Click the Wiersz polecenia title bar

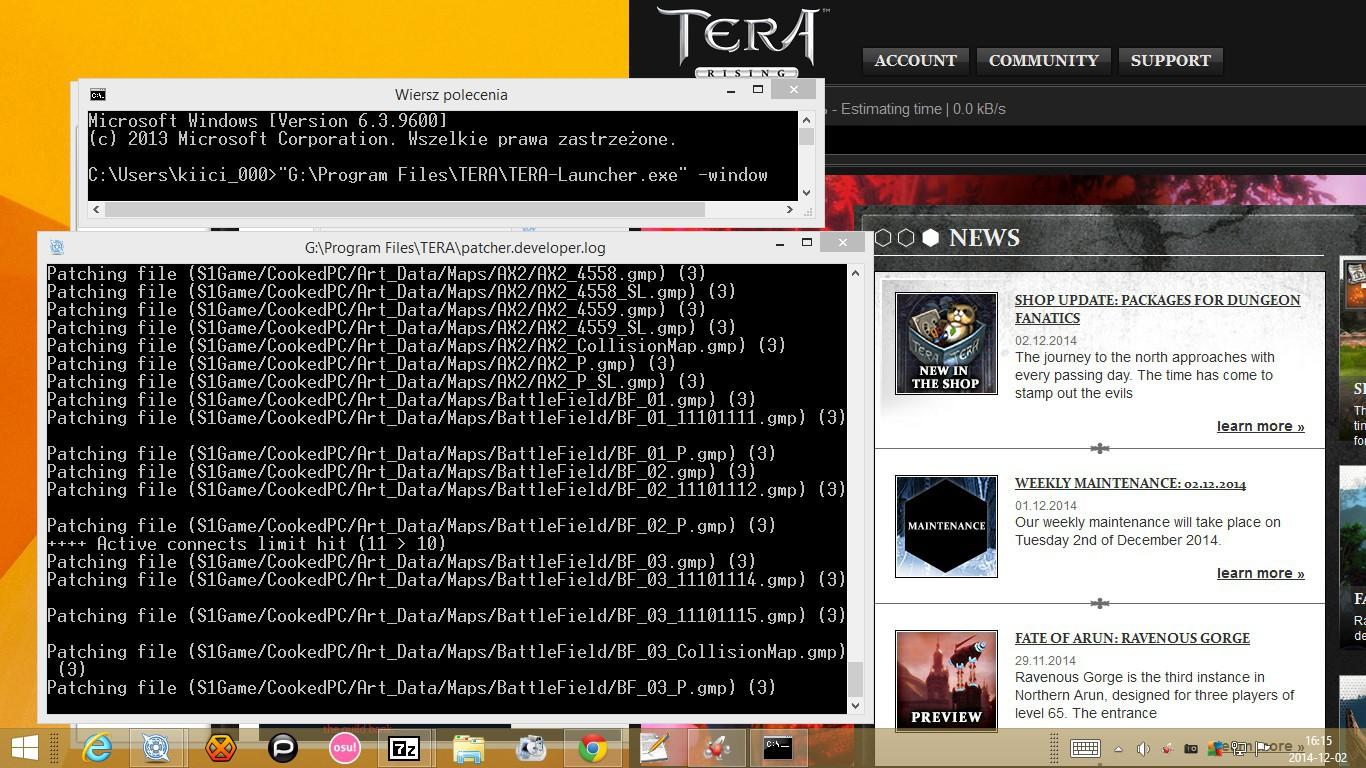[x=450, y=94]
